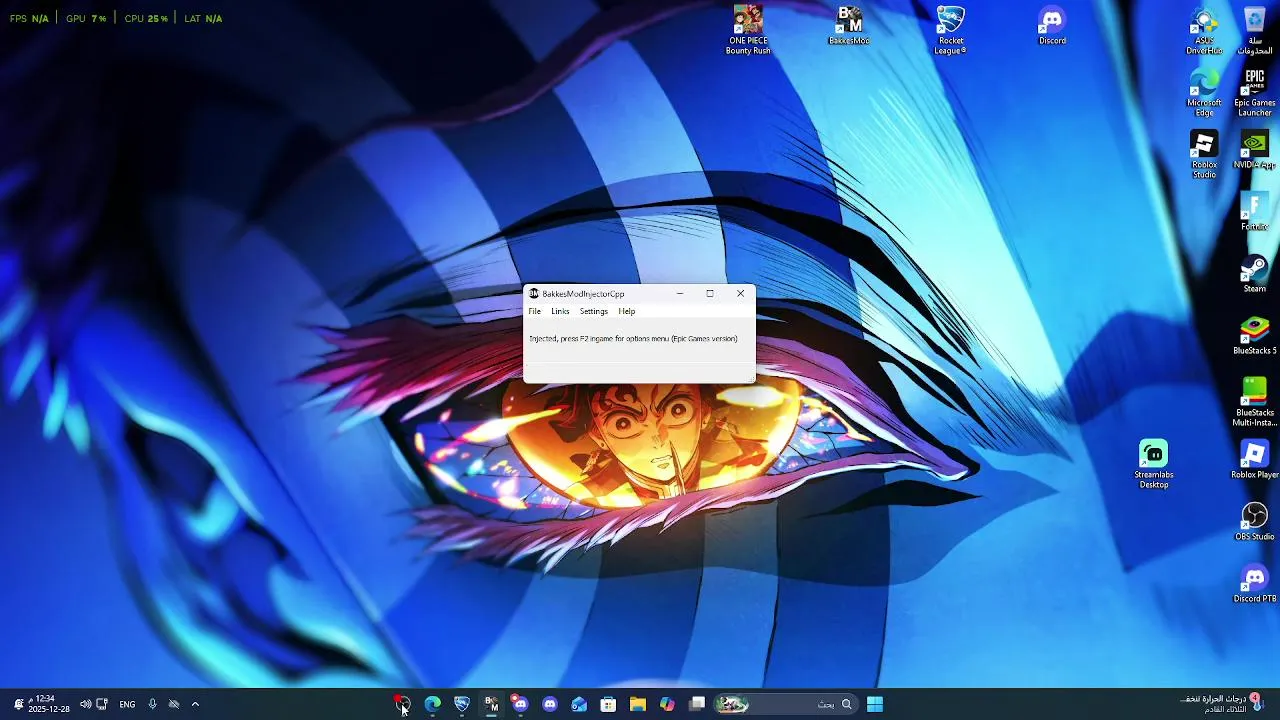This screenshot has width=1280, height=720.
Task: Select the Recycle Bin desktop icon
Action: tap(1255, 31)
